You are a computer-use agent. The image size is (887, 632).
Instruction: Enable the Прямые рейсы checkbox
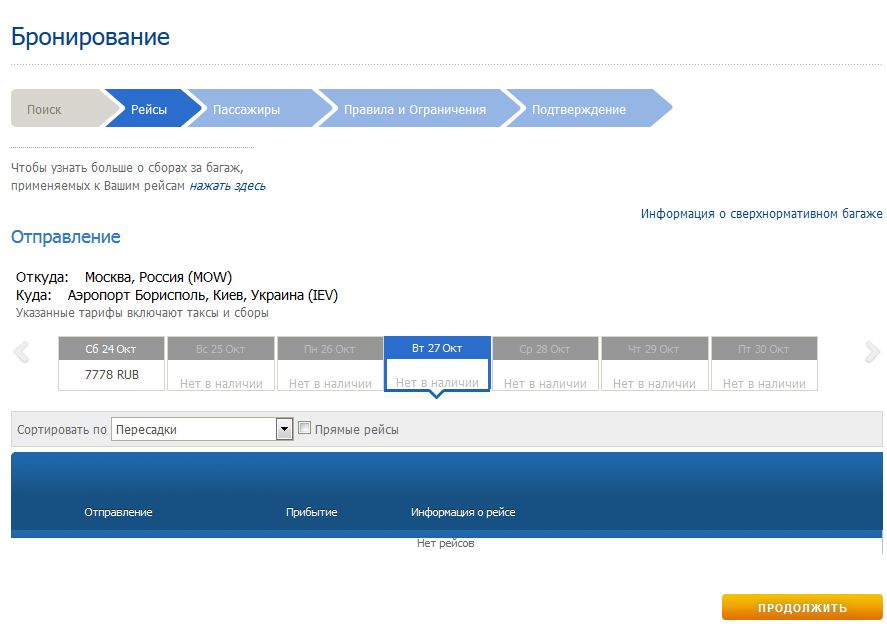tap(305, 428)
